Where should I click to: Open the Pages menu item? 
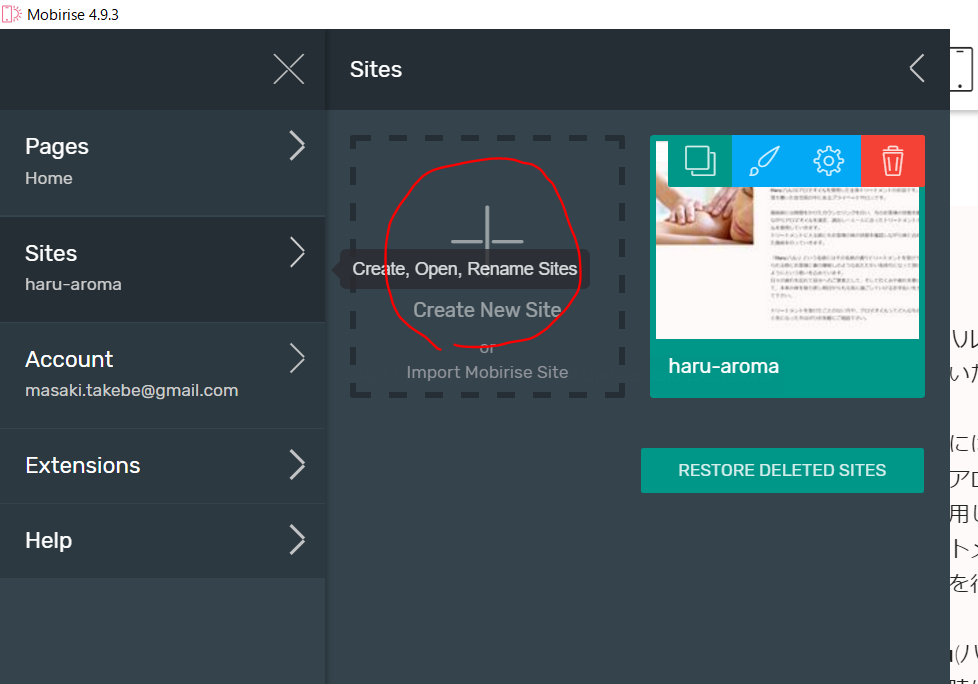[163, 163]
